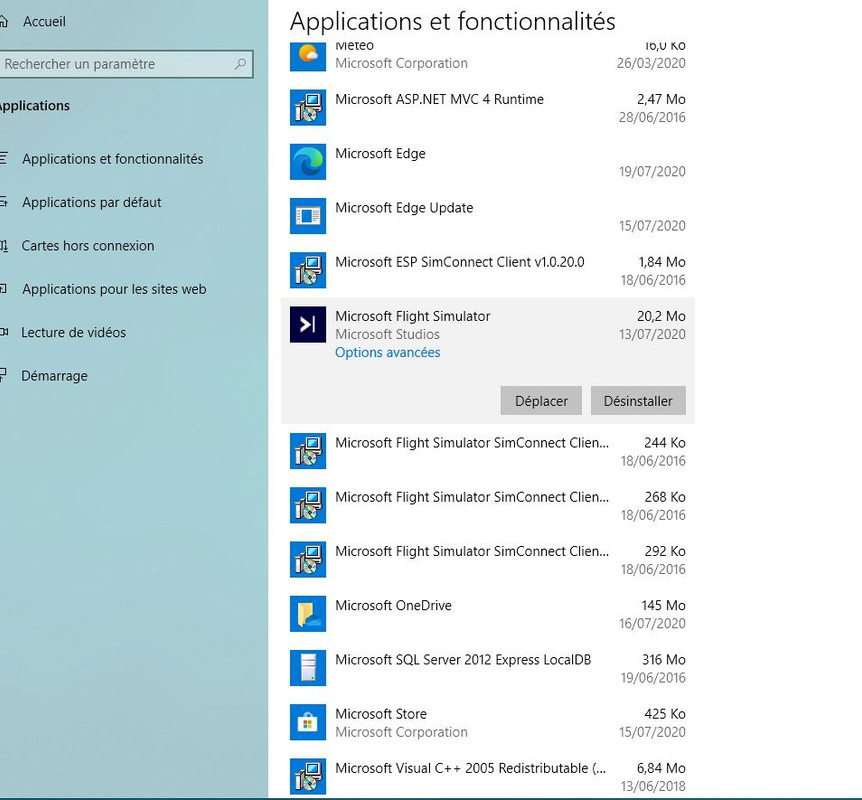Image resolution: width=862 pixels, height=800 pixels.
Task: Select the Microsoft OneDrive entry name
Action: coord(394,605)
